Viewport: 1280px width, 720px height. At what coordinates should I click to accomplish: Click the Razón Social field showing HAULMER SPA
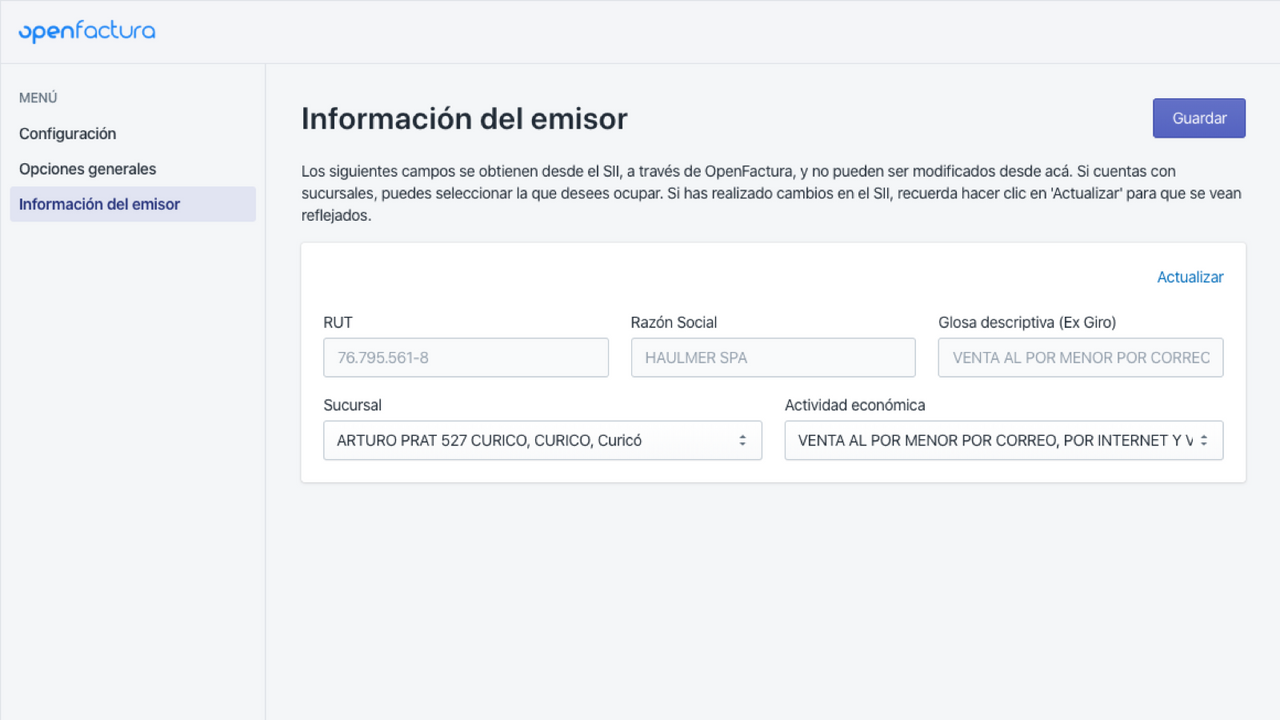[772, 357]
